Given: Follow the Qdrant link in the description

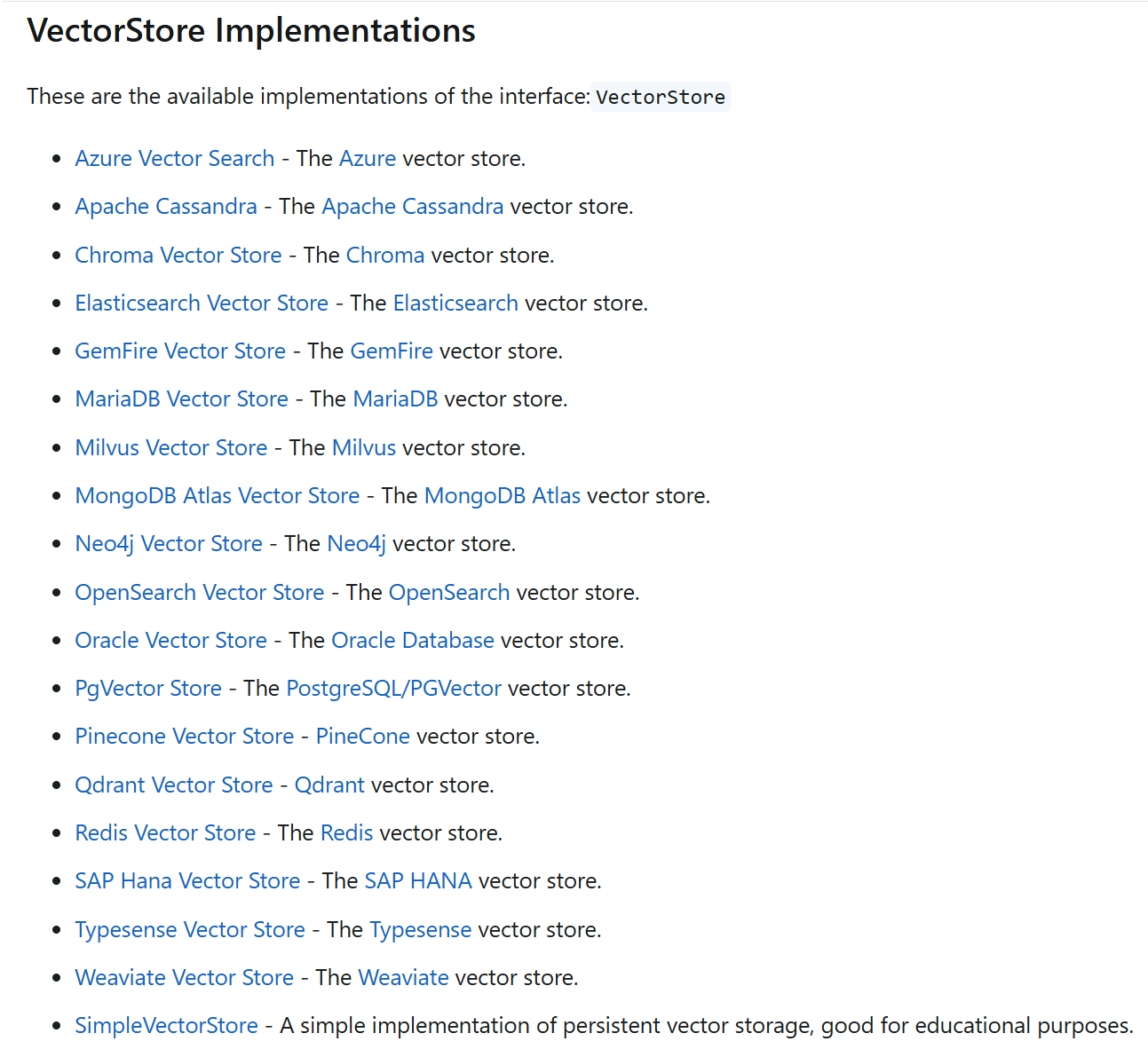Looking at the screenshot, I should [329, 785].
